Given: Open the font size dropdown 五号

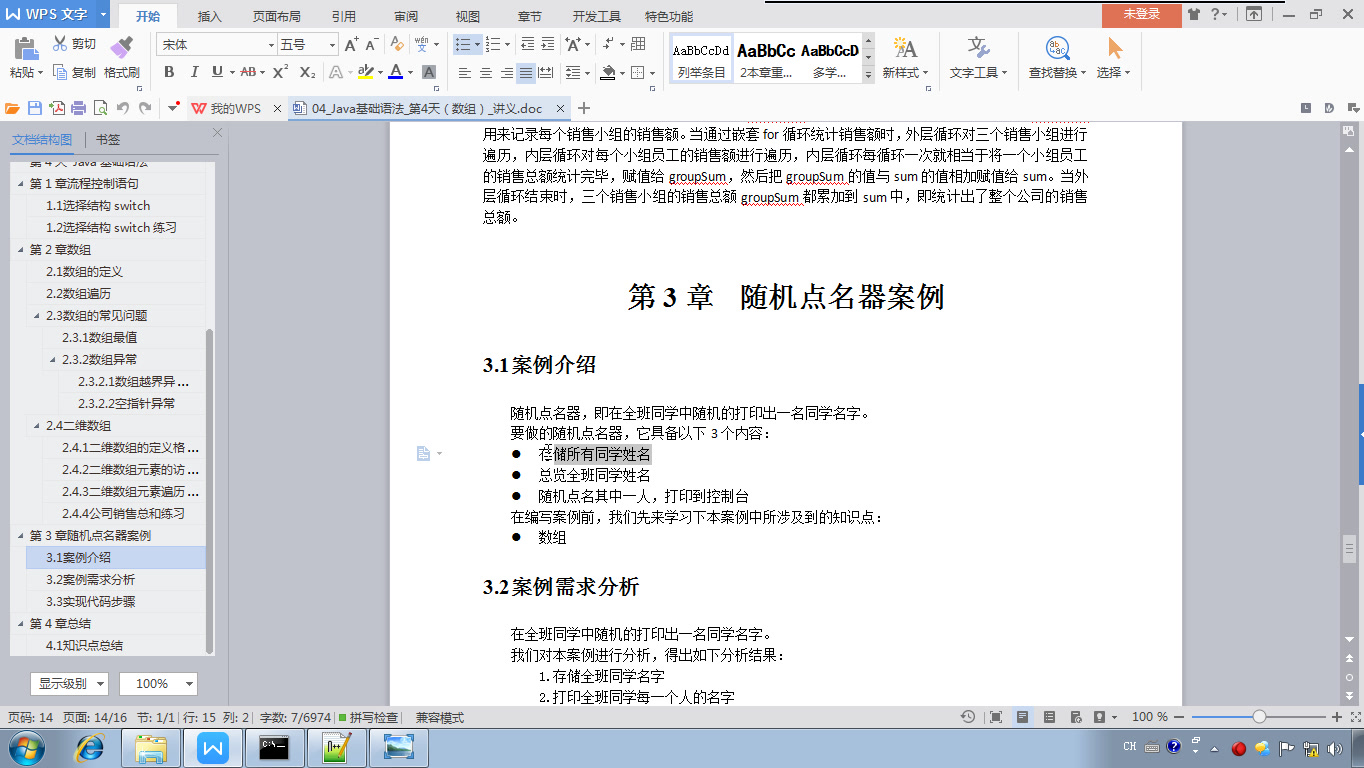Looking at the screenshot, I should pyautogui.click(x=332, y=45).
